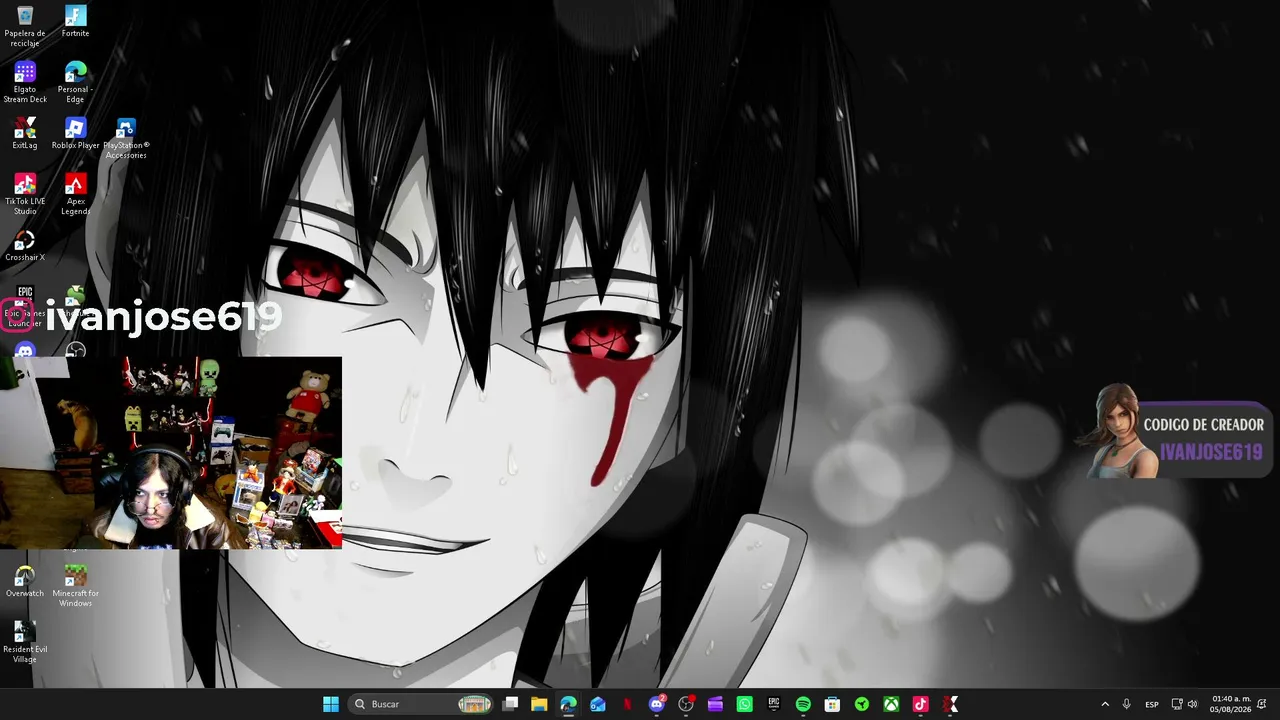Open Microsoft Store from the taskbar
The image size is (1280, 720).
pyautogui.click(x=832, y=704)
